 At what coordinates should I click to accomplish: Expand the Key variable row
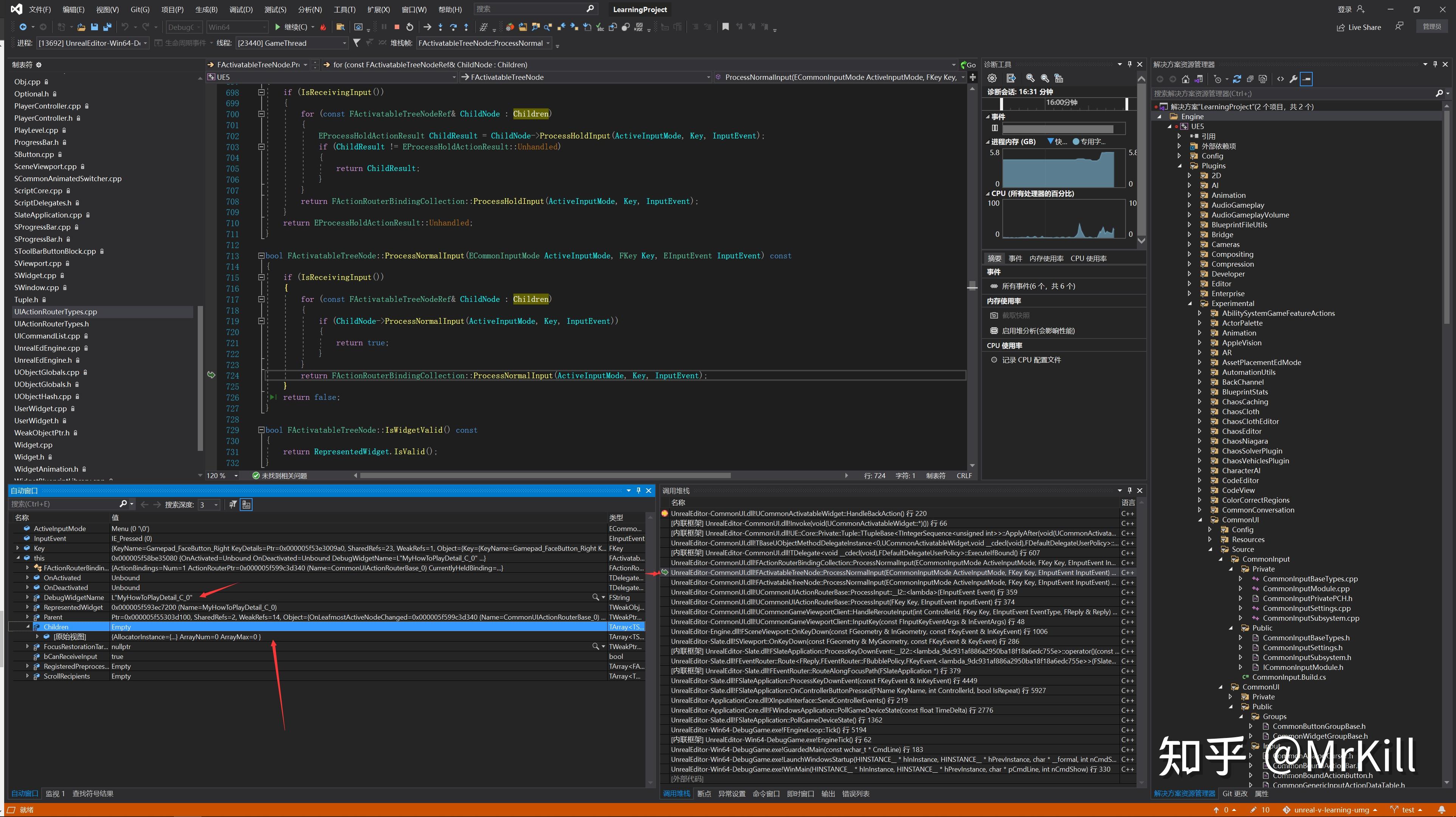coord(17,548)
